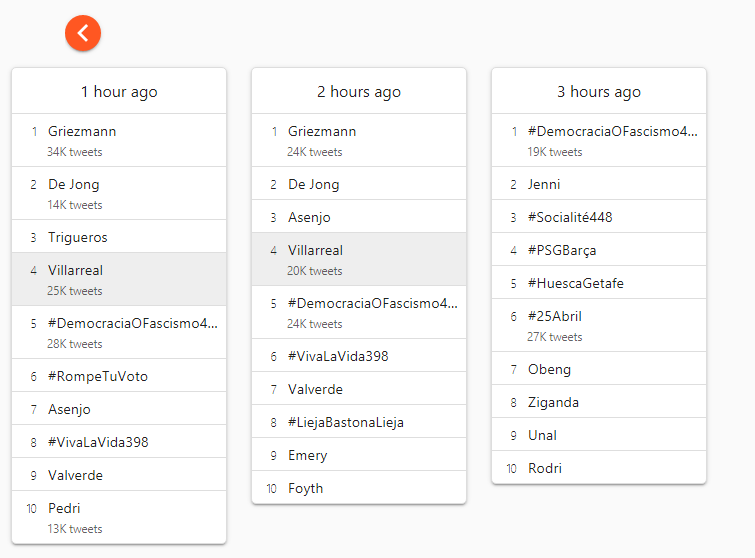Select De Jong in 1 hour ago list

[x=74, y=184]
